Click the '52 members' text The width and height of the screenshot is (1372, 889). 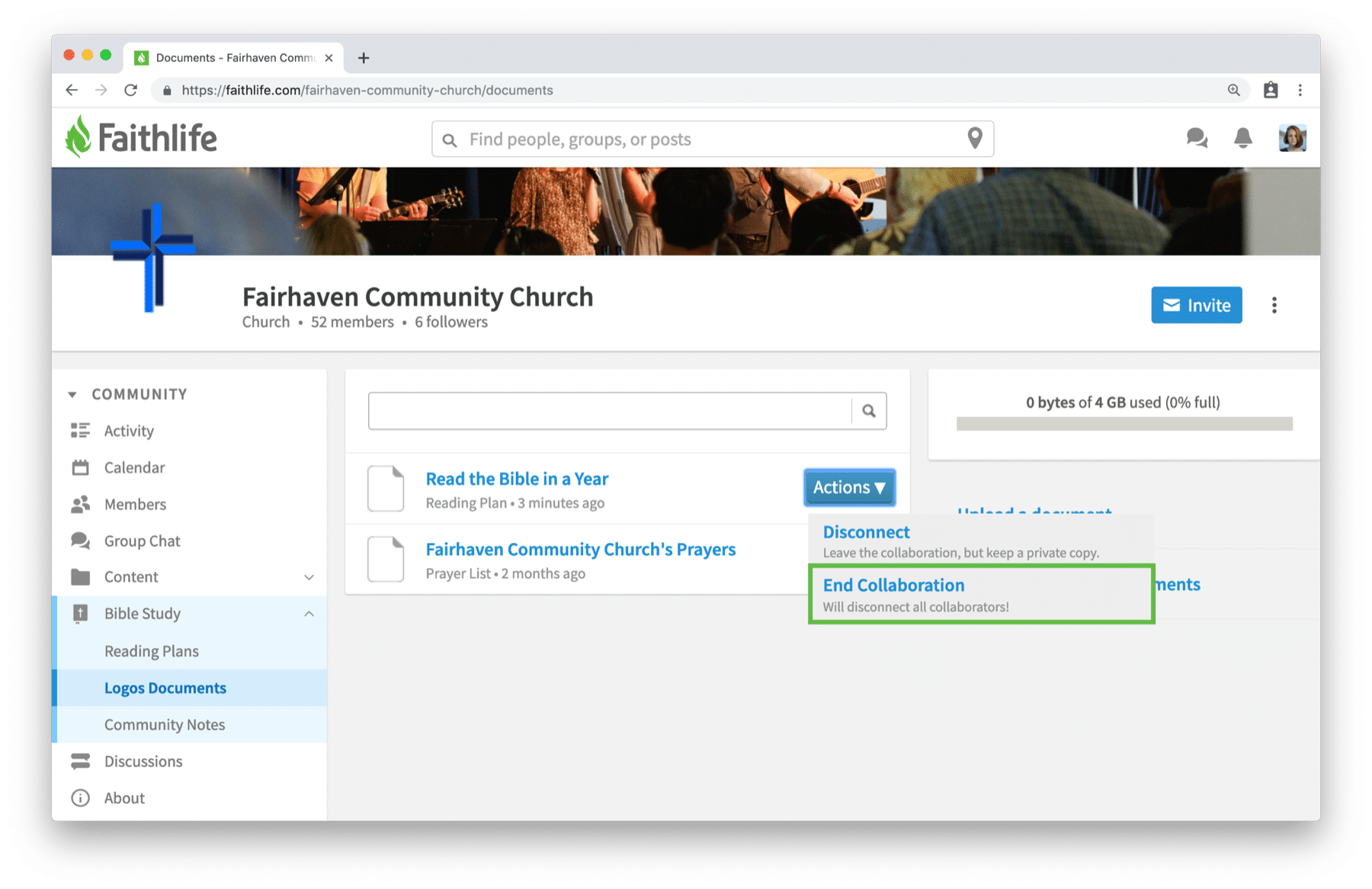(352, 322)
